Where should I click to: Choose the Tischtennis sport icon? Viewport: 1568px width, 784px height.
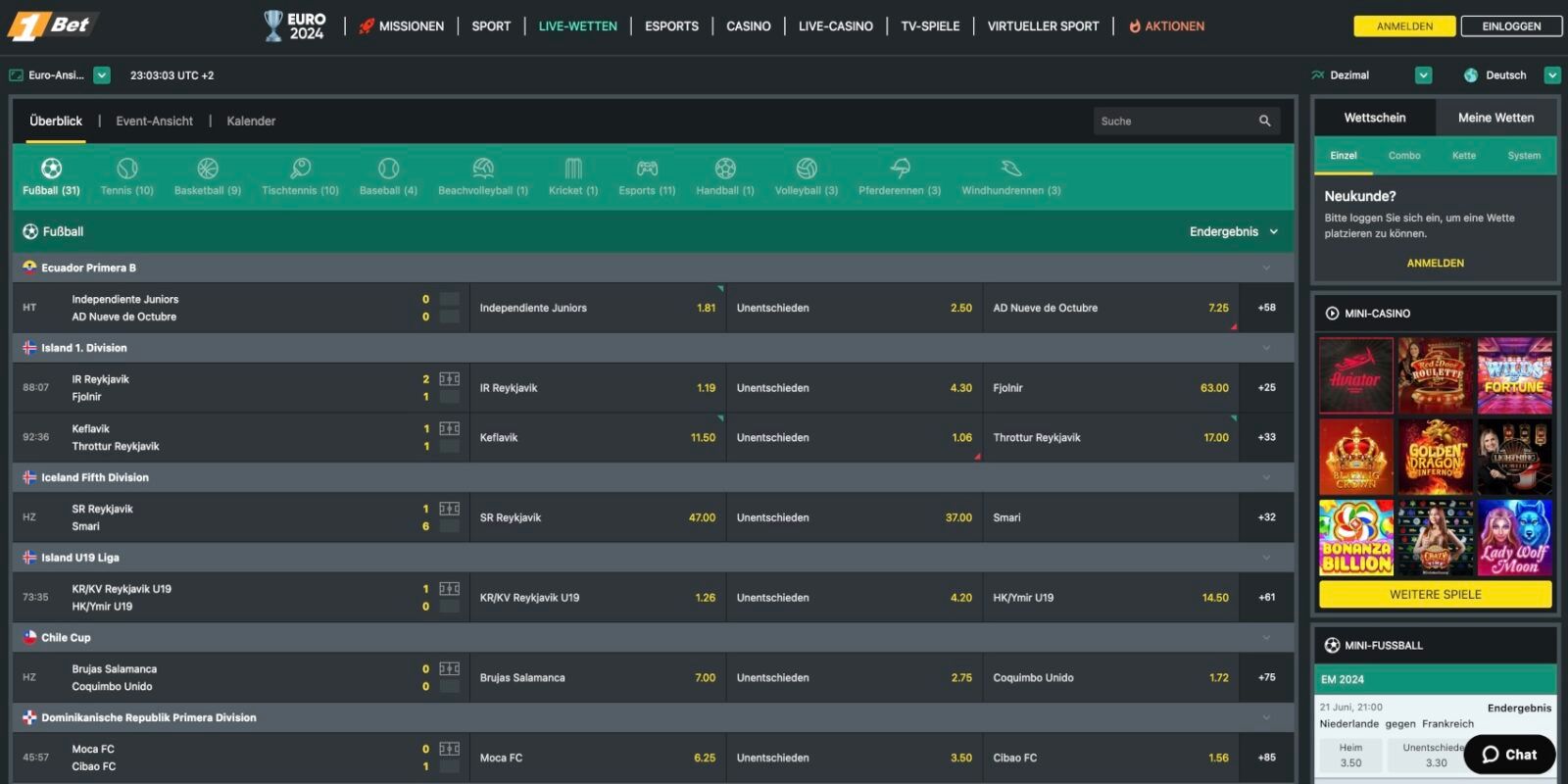pyautogui.click(x=300, y=169)
